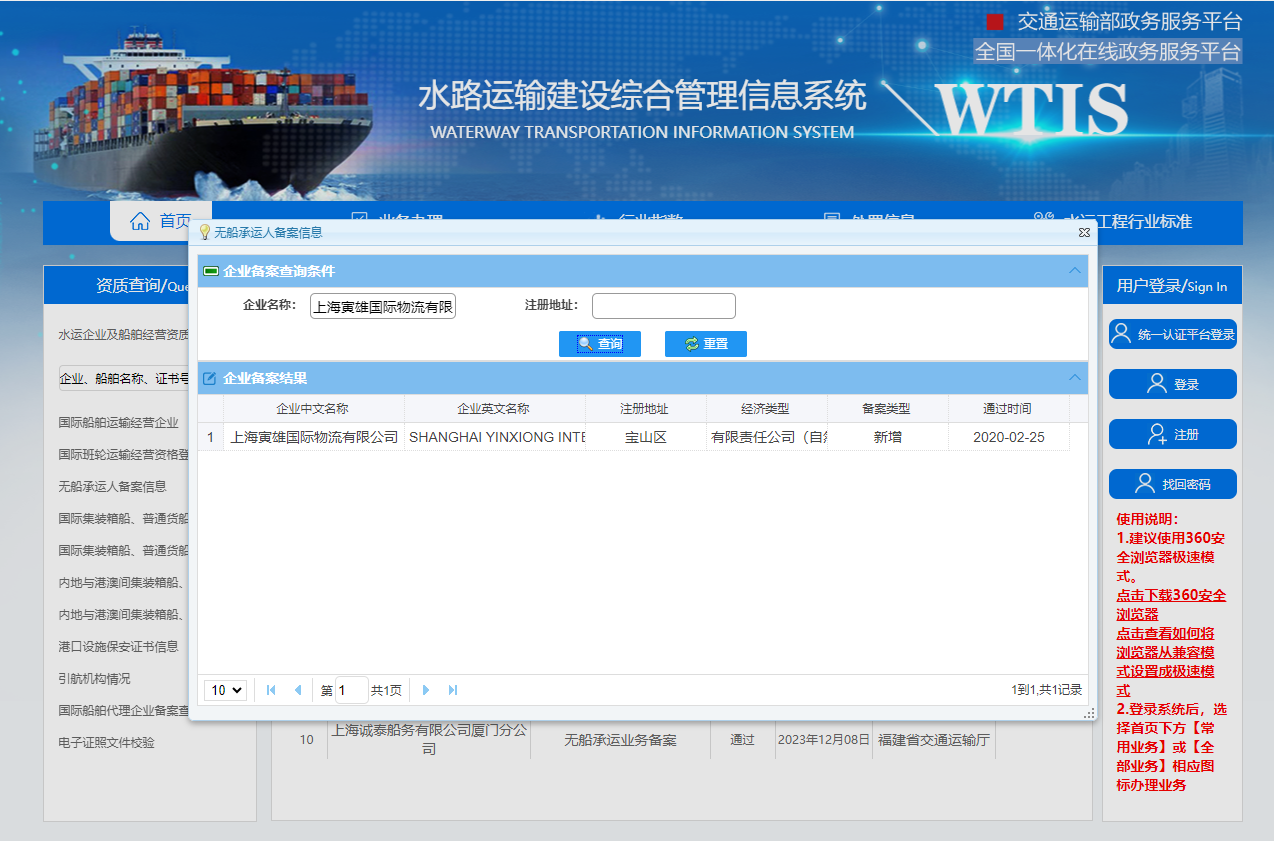Click the 找回密码 button
This screenshot has width=1274, height=841.
pyautogui.click(x=1172, y=484)
